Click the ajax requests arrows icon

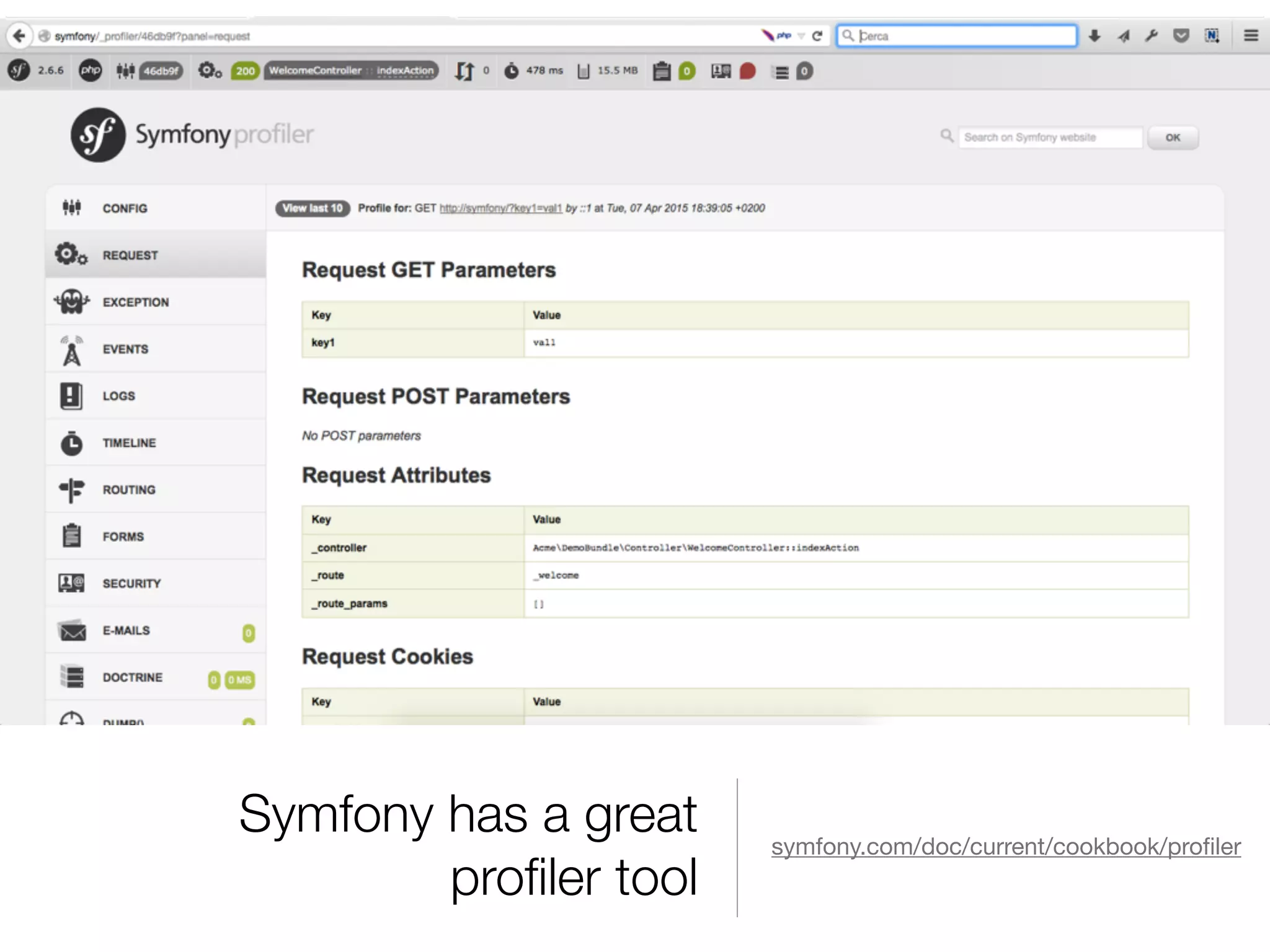[464, 71]
